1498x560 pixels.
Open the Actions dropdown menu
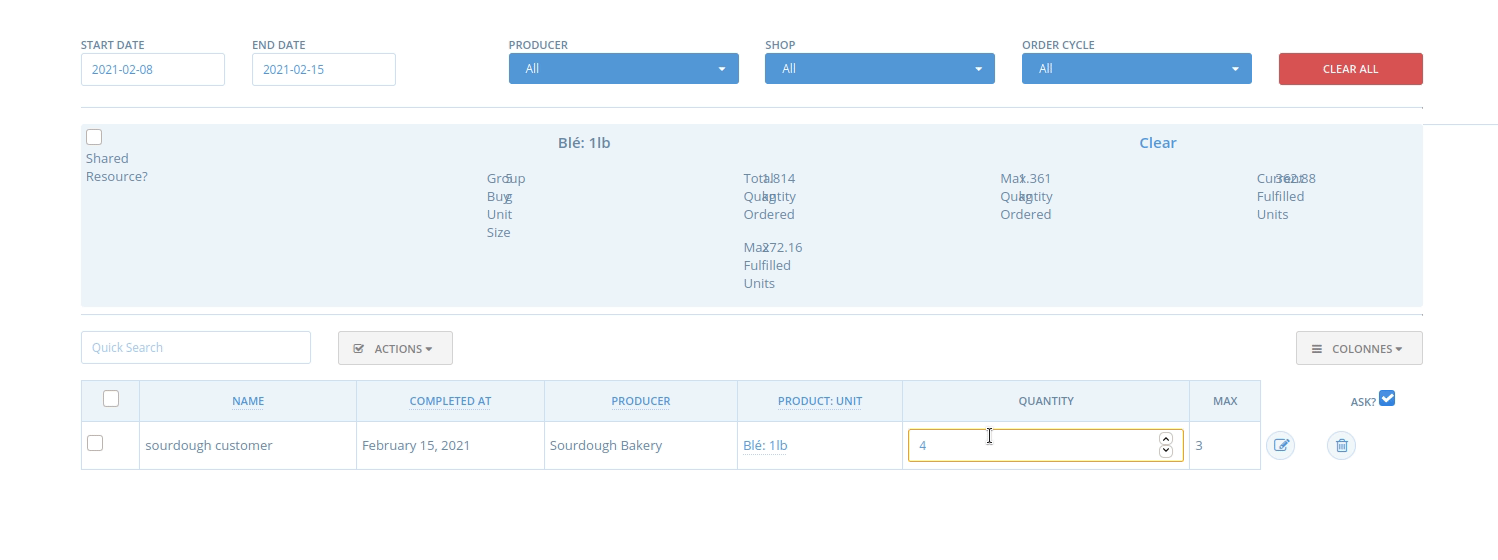coord(395,348)
